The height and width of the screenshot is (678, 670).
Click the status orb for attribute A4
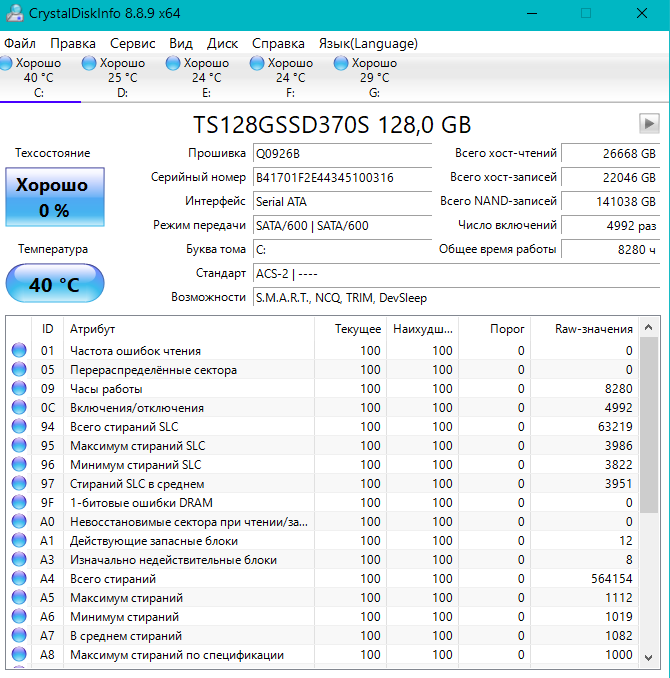(x=19, y=579)
